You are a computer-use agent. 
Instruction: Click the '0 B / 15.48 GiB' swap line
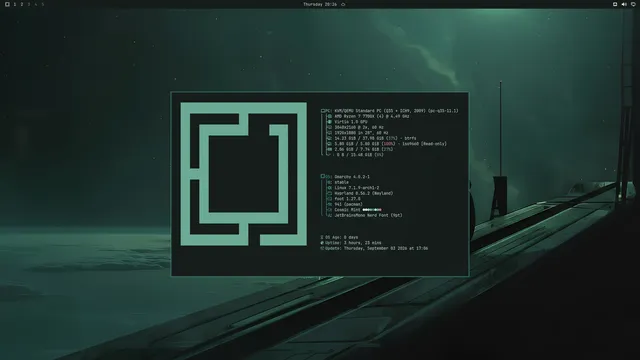tap(360, 155)
